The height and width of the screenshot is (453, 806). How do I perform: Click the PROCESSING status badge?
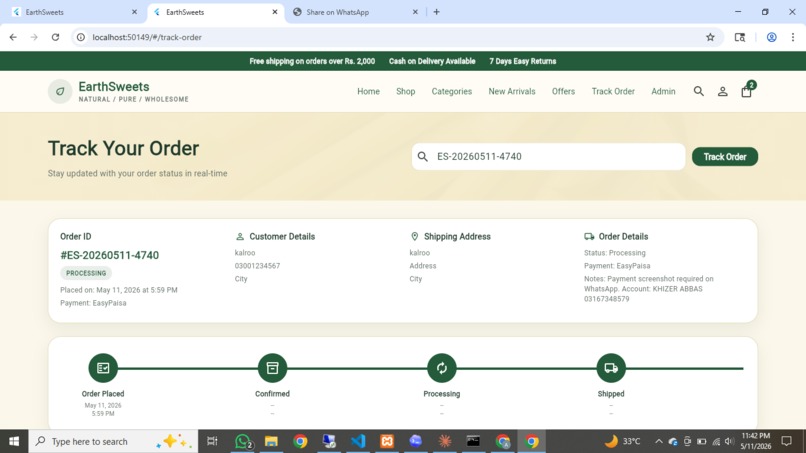86,273
